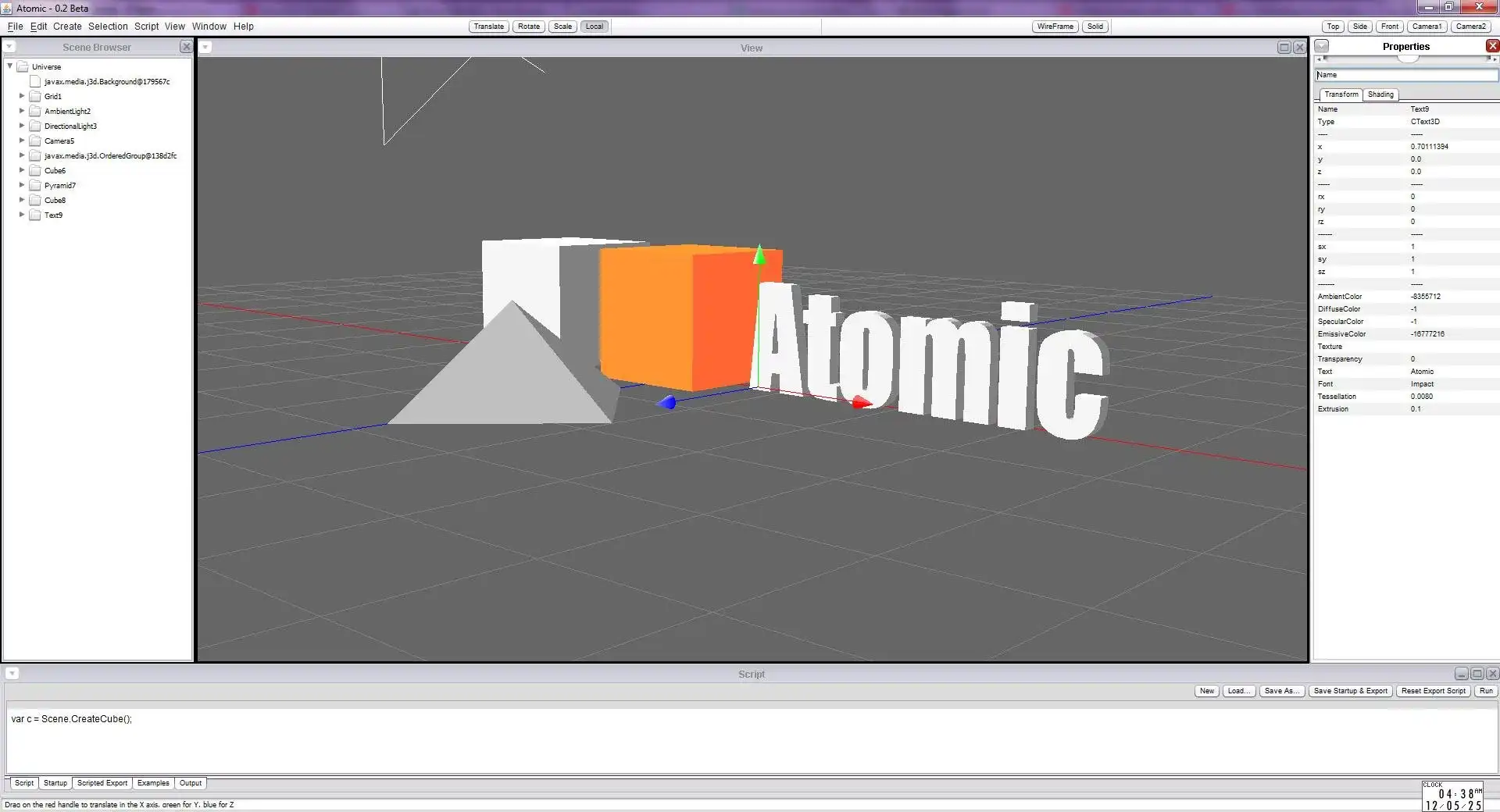1500x812 pixels.
Task: Click the Pyramid7 folder icon
Action: [x=35, y=185]
